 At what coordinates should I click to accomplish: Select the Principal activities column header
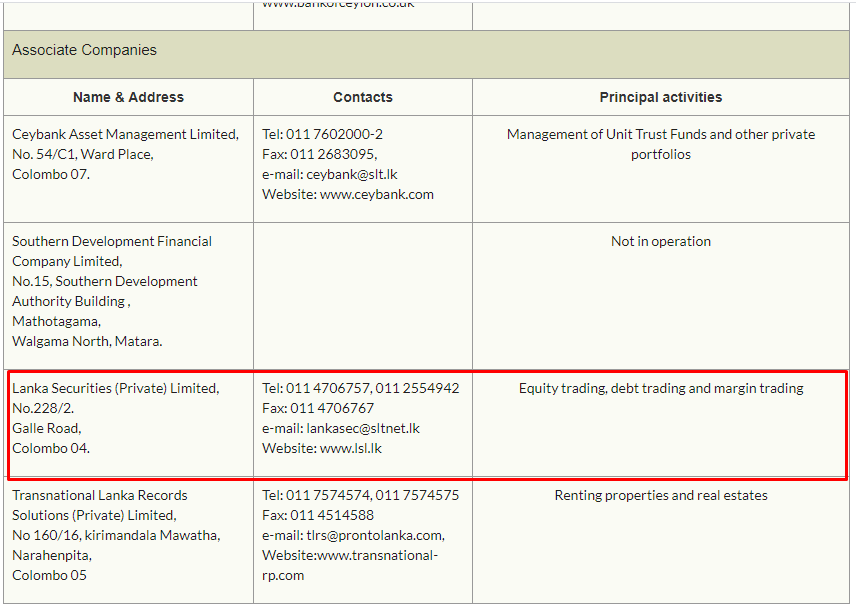coord(660,97)
